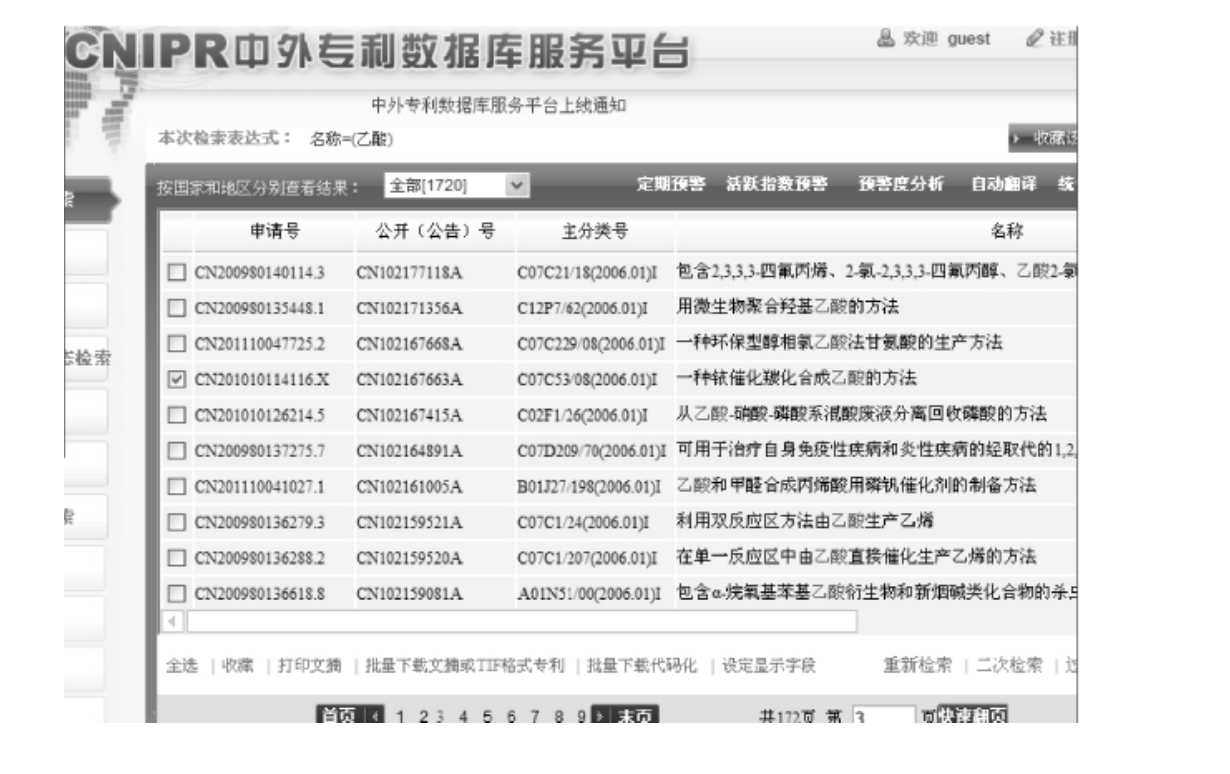Check the box for CN201110047725.2
Viewport: 1230px width, 774px height.
[177, 345]
